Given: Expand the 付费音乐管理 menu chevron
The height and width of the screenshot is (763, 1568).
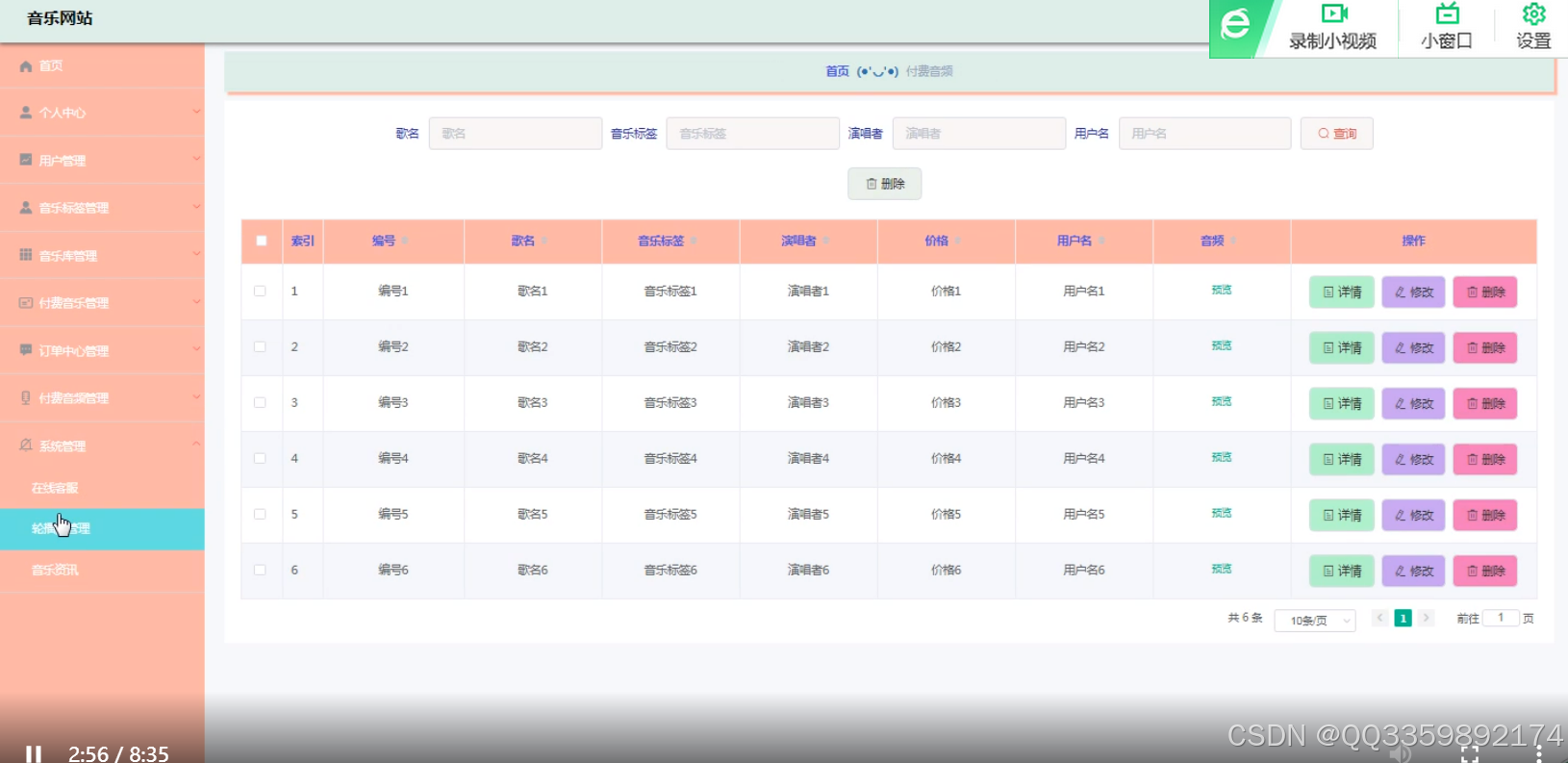Looking at the screenshot, I should [x=196, y=301].
